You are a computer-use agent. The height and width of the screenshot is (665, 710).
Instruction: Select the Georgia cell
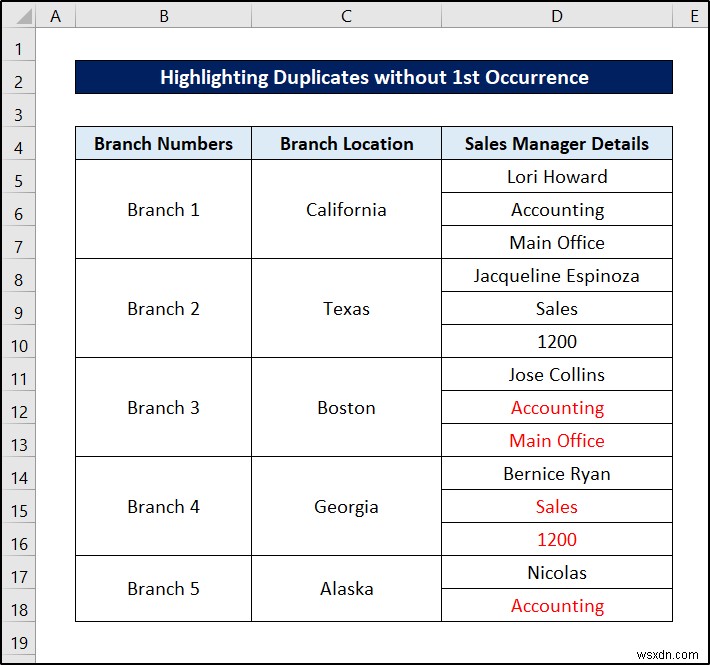(346, 507)
